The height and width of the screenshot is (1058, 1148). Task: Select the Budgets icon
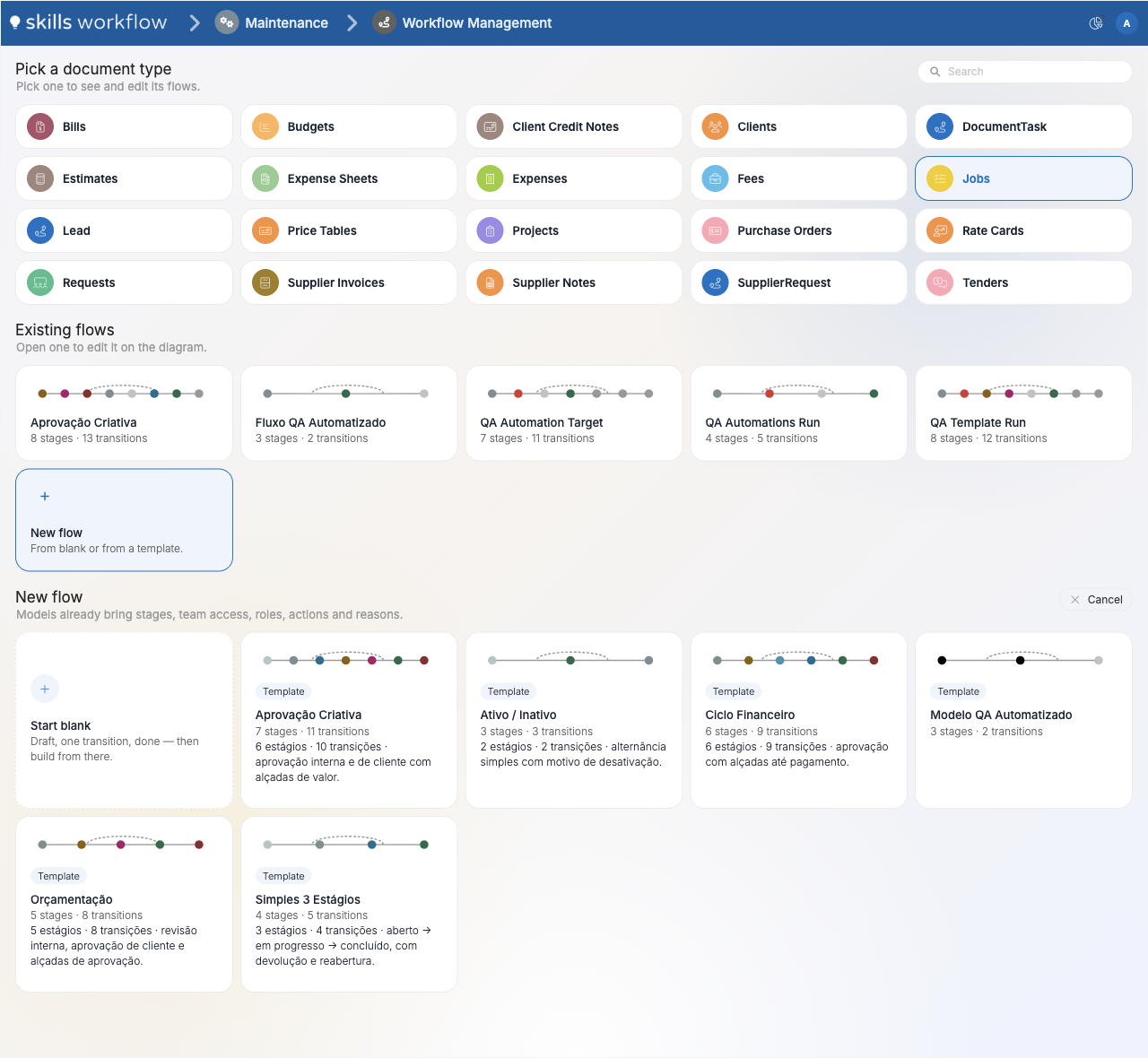coord(265,126)
